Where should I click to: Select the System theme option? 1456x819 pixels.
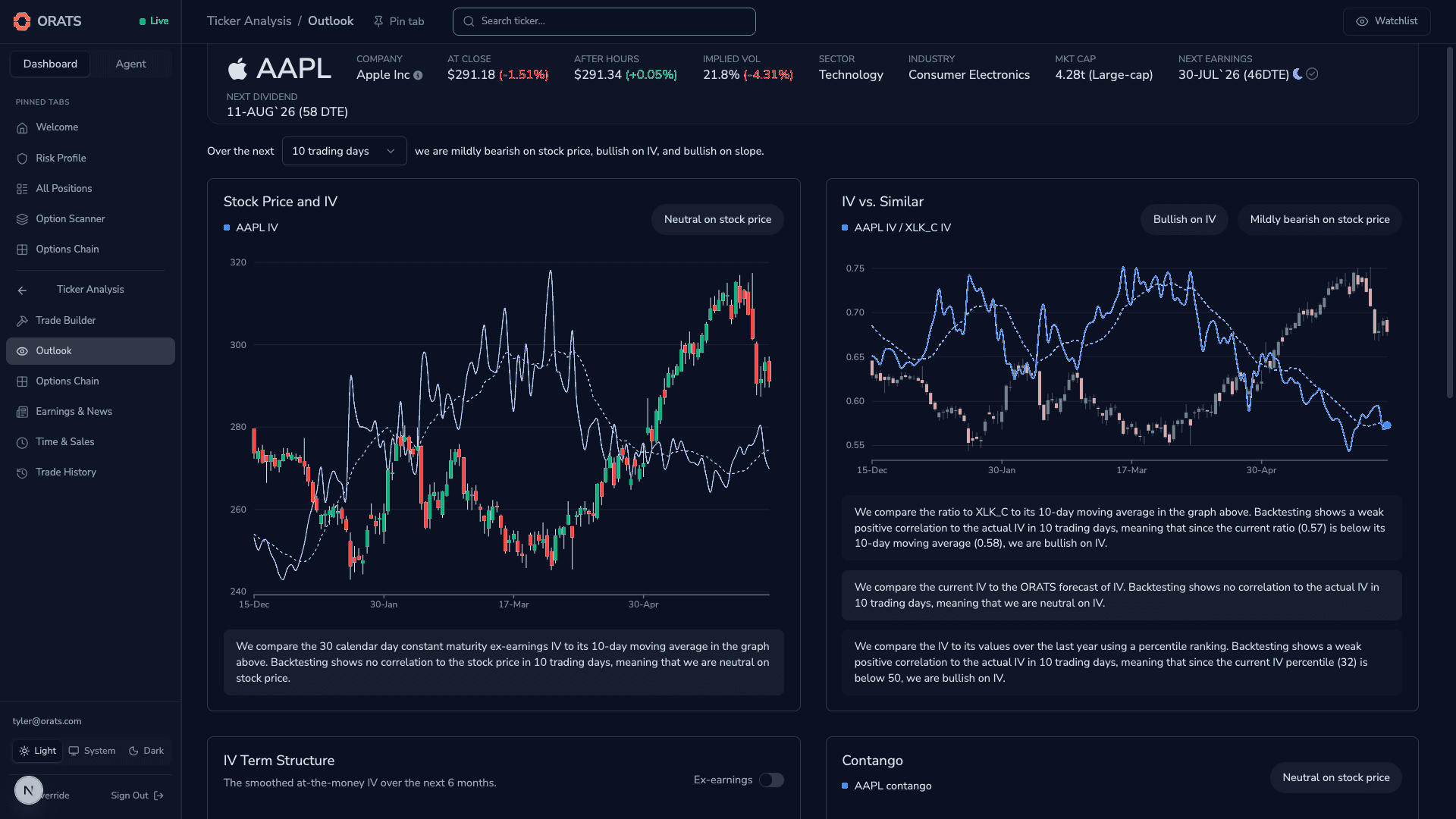pos(92,751)
